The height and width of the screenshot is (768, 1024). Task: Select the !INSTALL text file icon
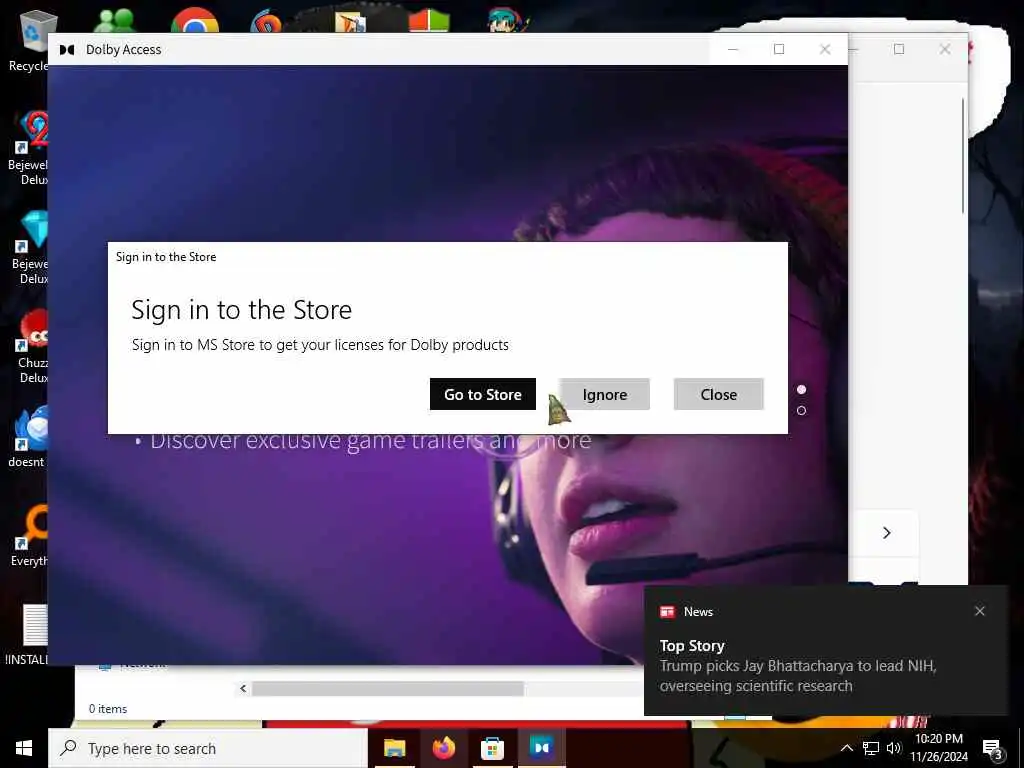click(x=27, y=635)
